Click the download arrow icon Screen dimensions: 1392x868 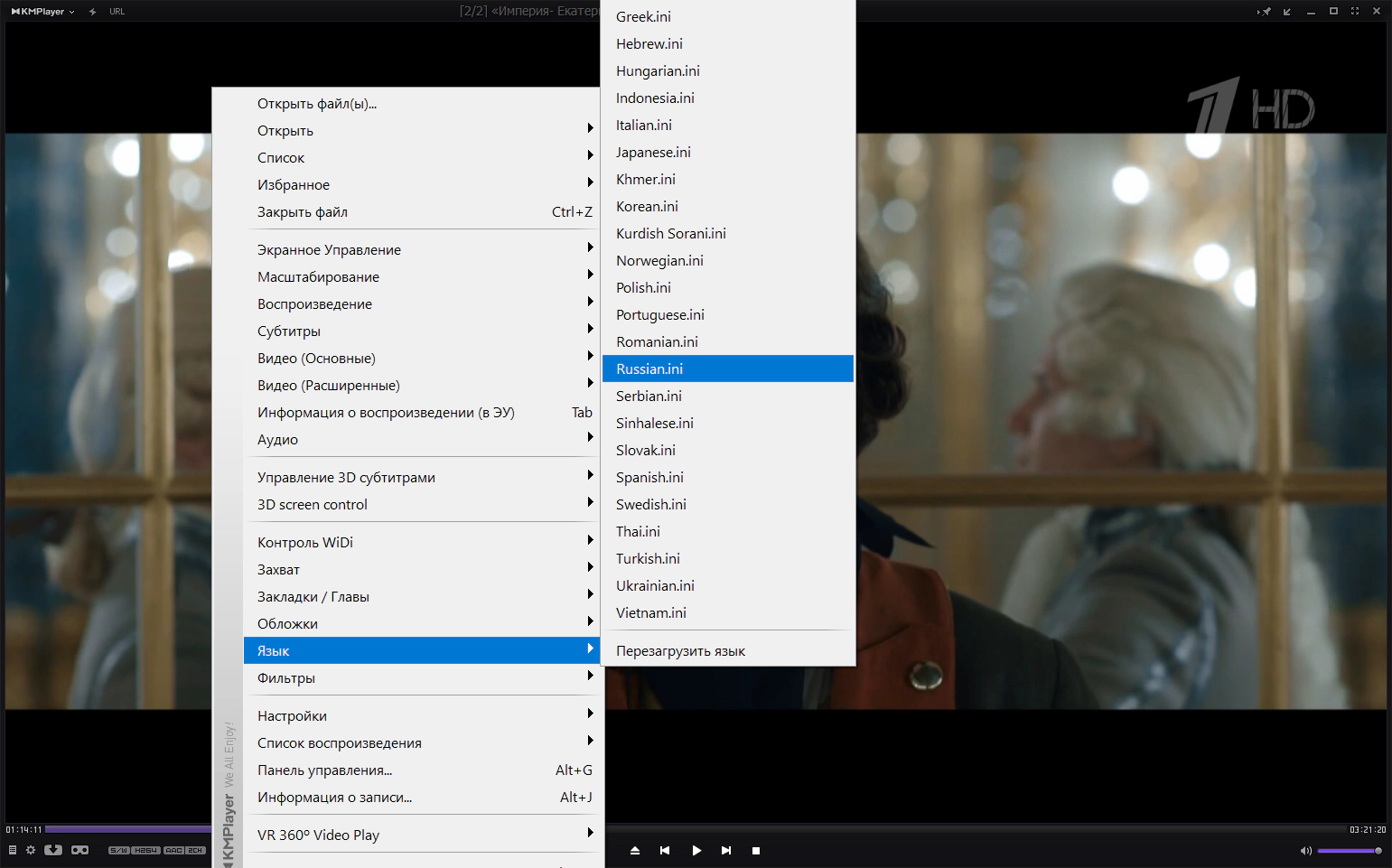pyautogui.click(x=53, y=850)
